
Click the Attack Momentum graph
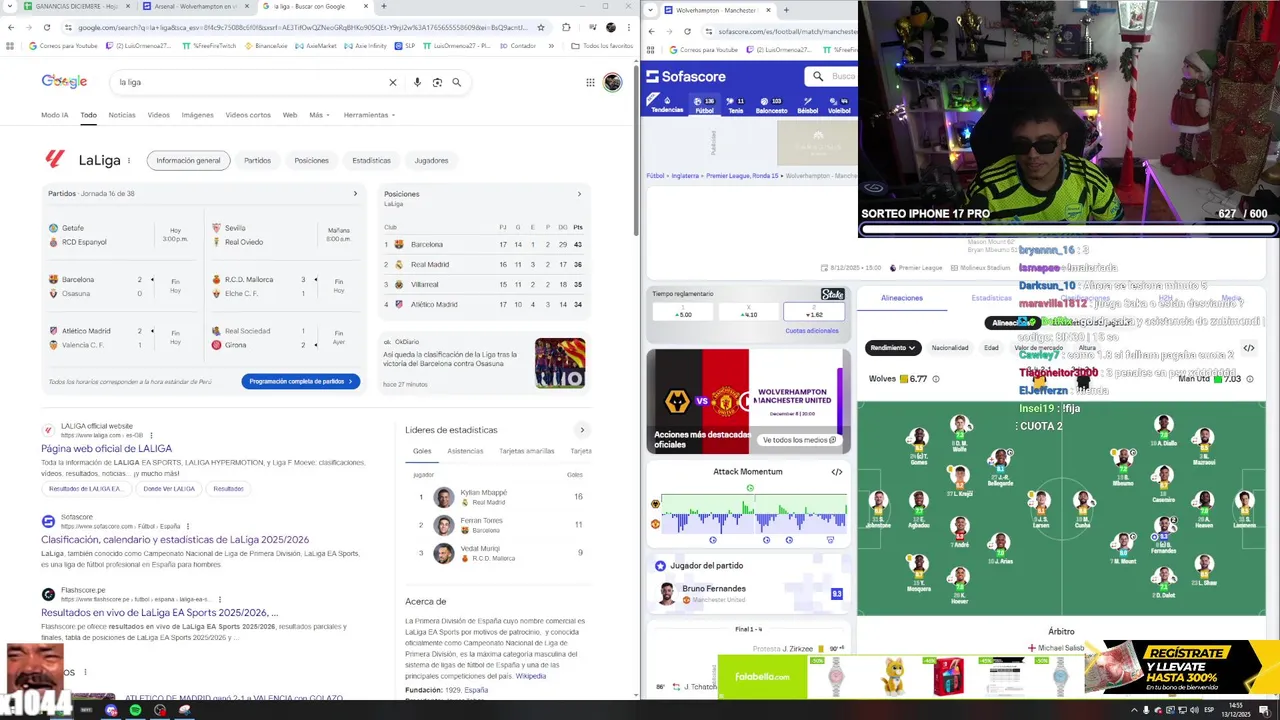(753, 515)
